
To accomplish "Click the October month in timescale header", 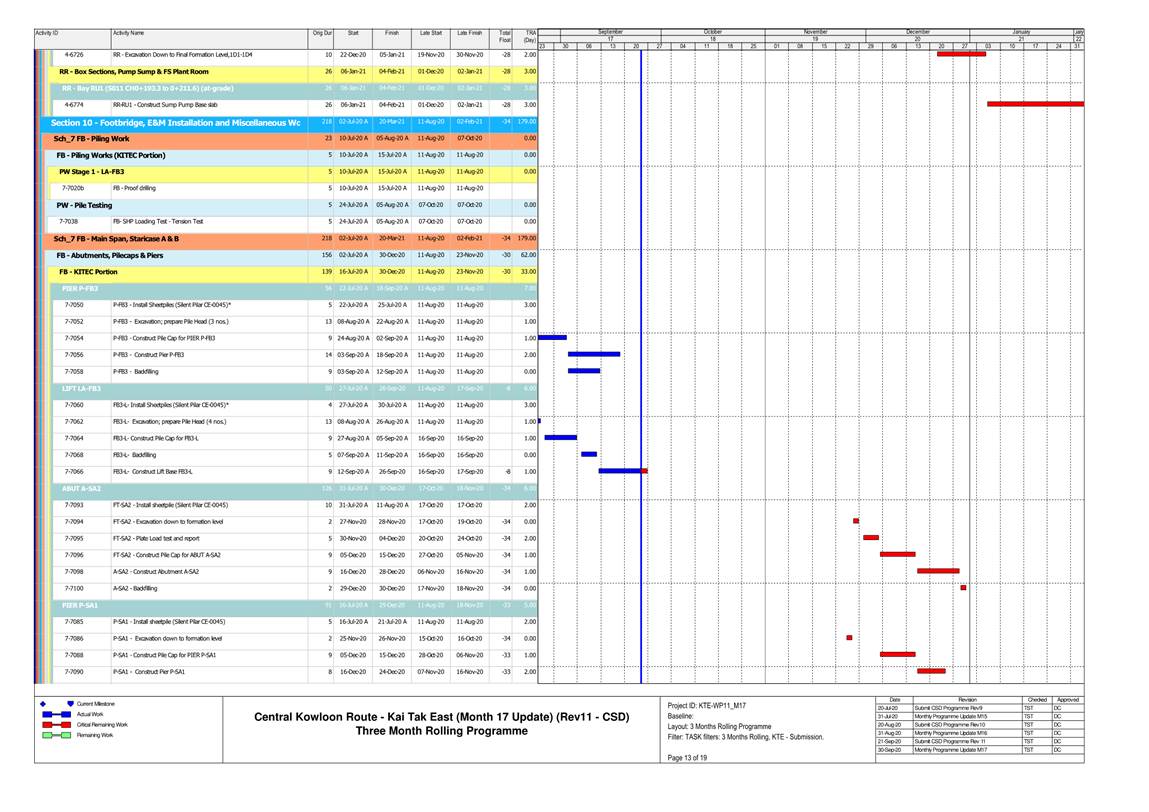I will (x=713, y=32).
